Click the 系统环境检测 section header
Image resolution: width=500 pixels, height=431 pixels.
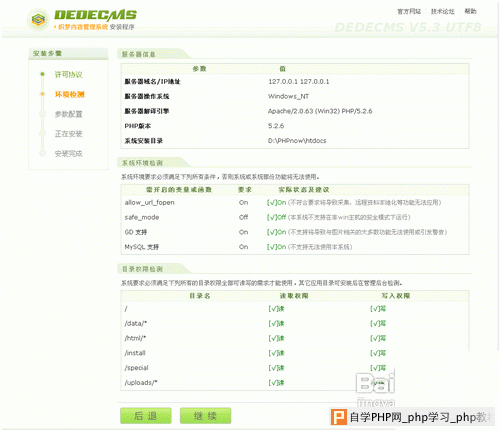click(142, 163)
